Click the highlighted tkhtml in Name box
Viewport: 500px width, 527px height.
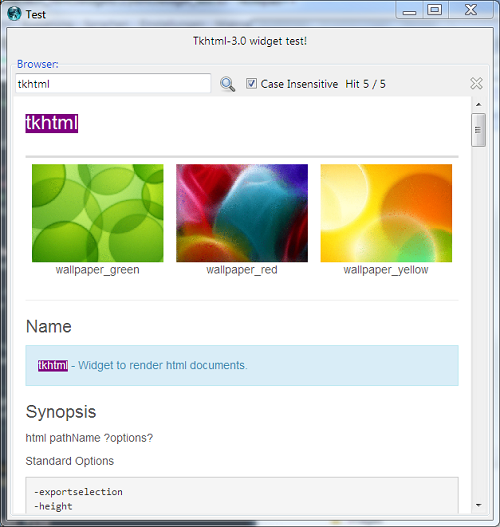53,365
